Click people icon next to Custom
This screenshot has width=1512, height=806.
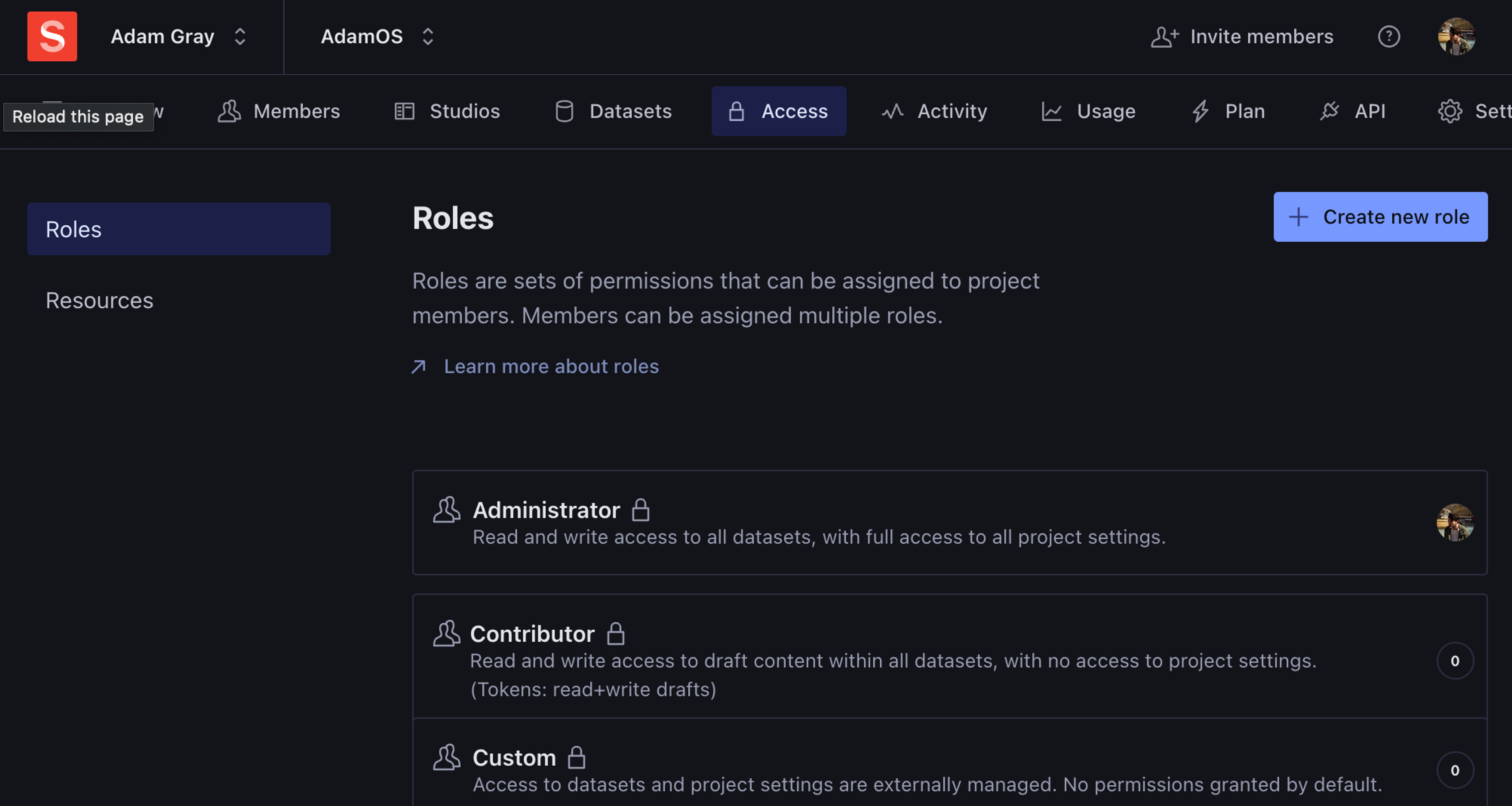(x=446, y=757)
